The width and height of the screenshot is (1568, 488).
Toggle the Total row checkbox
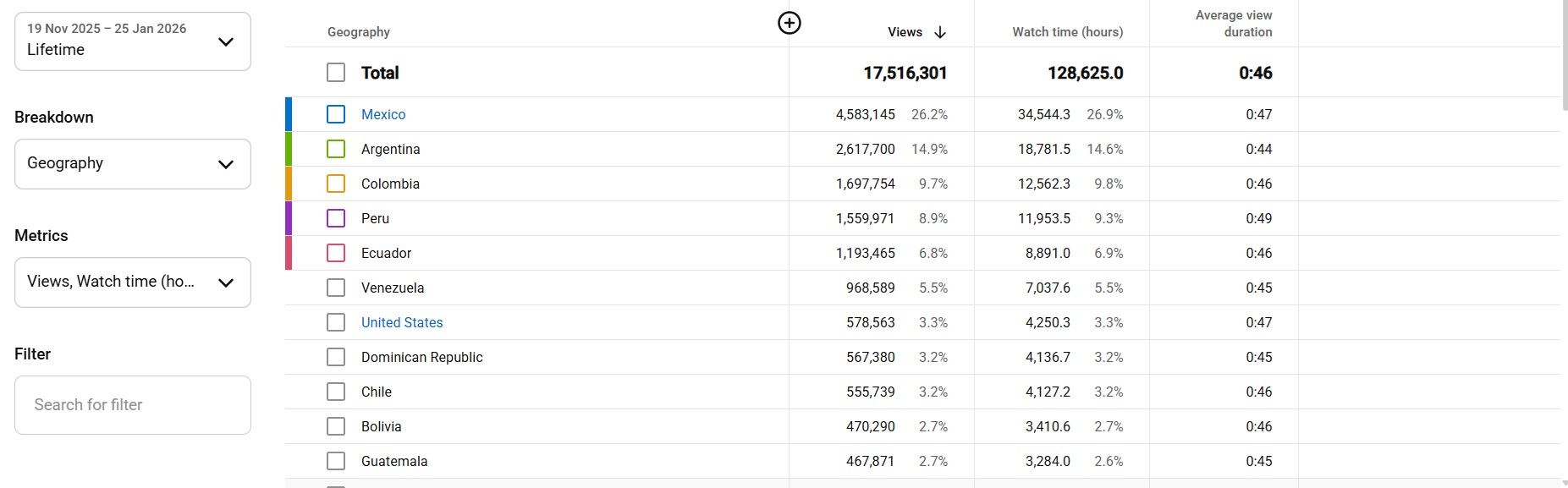click(336, 73)
